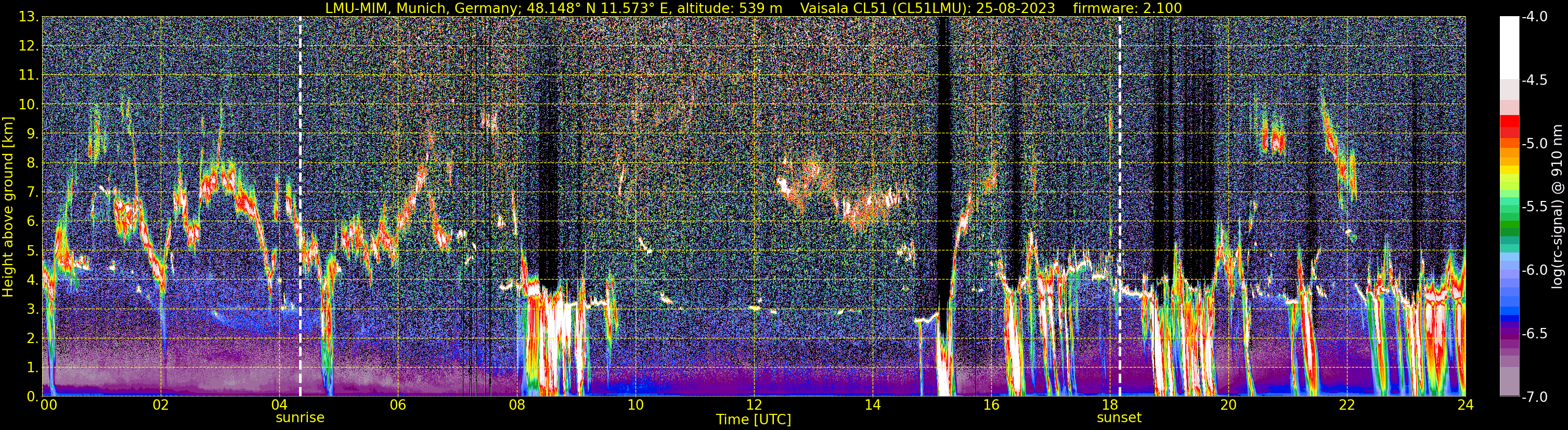This screenshot has height=430, width=1568.
Task: Click the '24' time axis tick label
Action: (x=1465, y=405)
